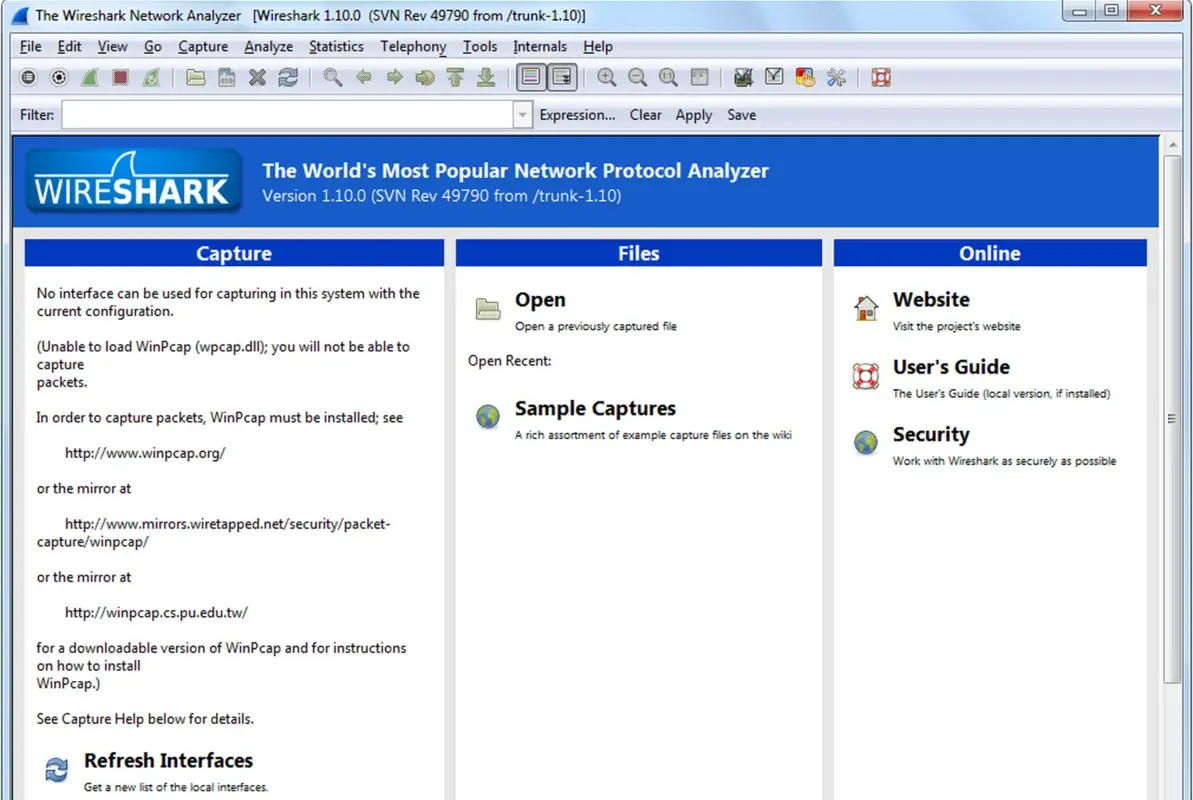Screen dimensions: 1193x800
Task: Start a new live capture
Action: 88,77
